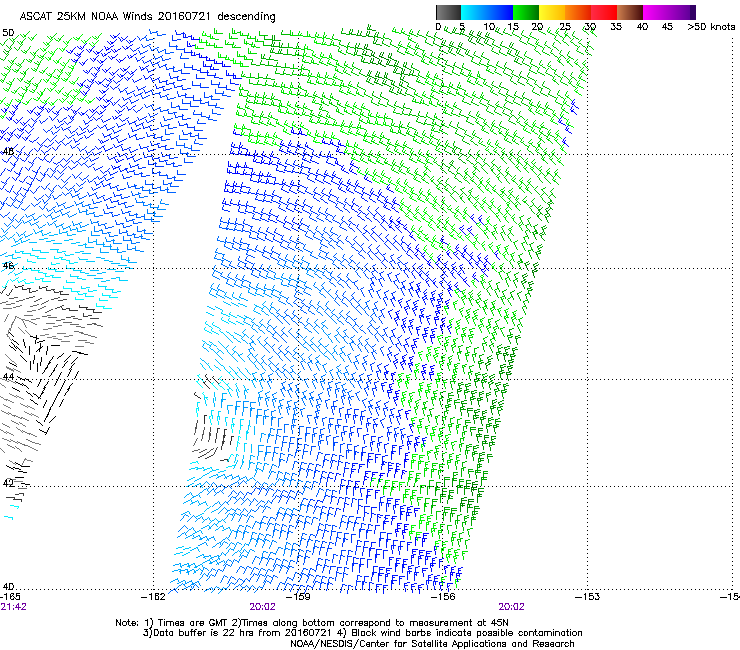
Task: Click the yellow 20-25 knots color swatch
Action: click(551, 12)
